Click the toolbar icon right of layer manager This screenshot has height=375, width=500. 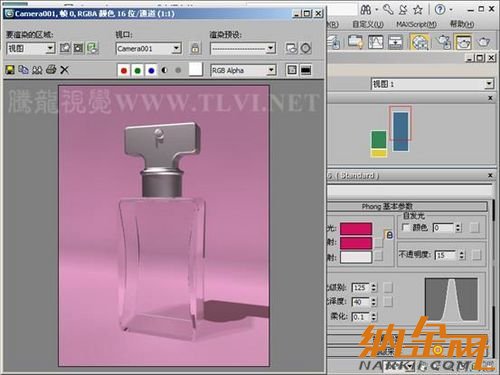[x=355, y=41]
